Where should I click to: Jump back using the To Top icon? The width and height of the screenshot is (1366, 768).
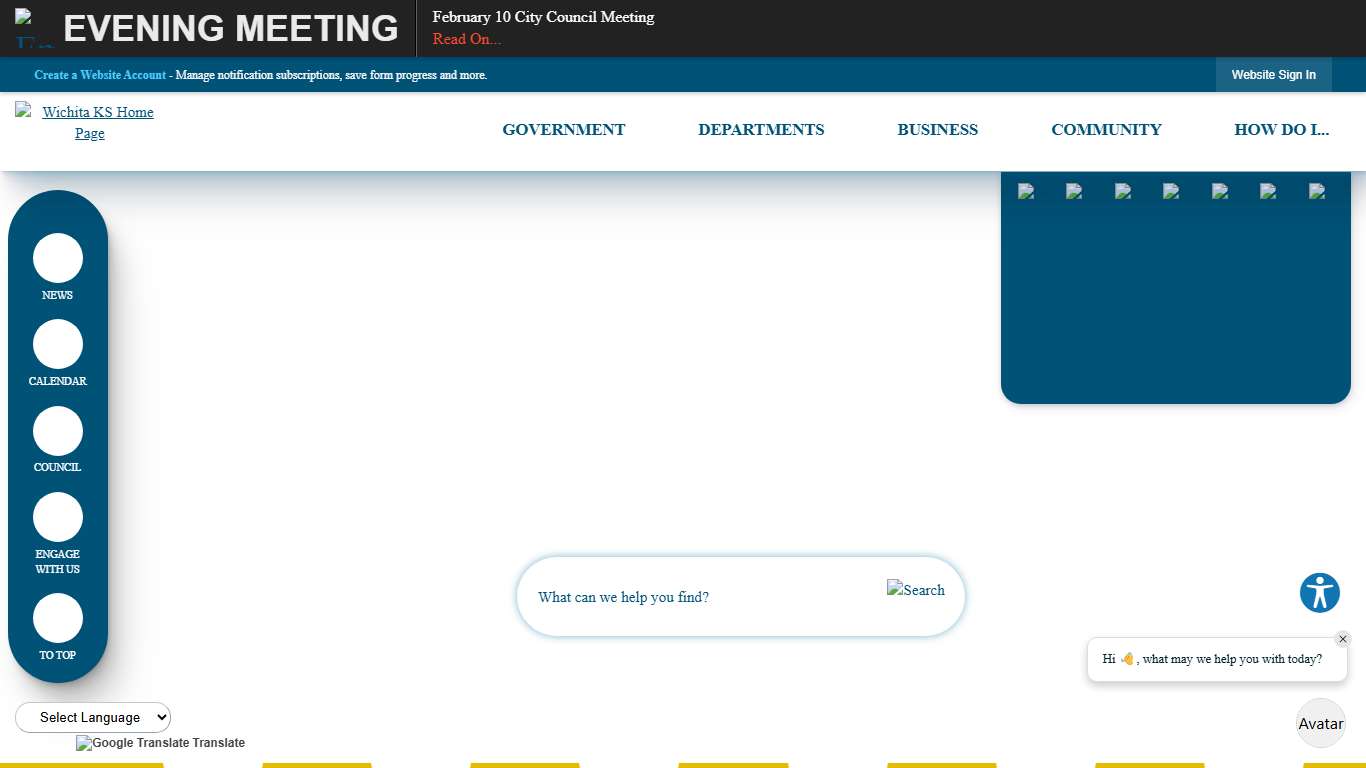[x=58, y=618]
